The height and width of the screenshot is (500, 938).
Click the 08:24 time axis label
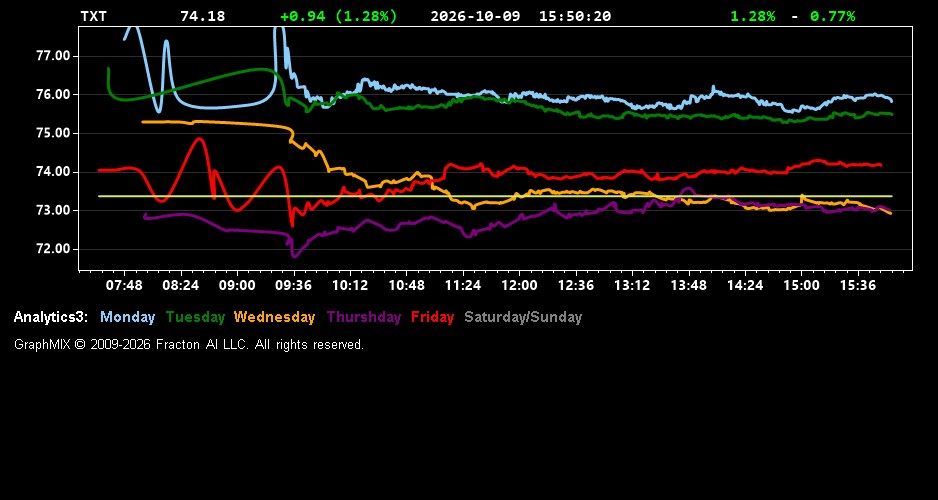tap(181, 286)
